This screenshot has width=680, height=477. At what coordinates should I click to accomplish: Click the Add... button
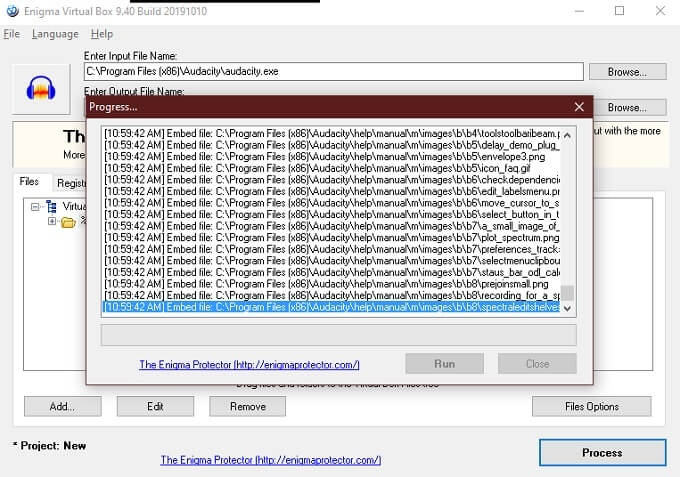pos(62,406)
